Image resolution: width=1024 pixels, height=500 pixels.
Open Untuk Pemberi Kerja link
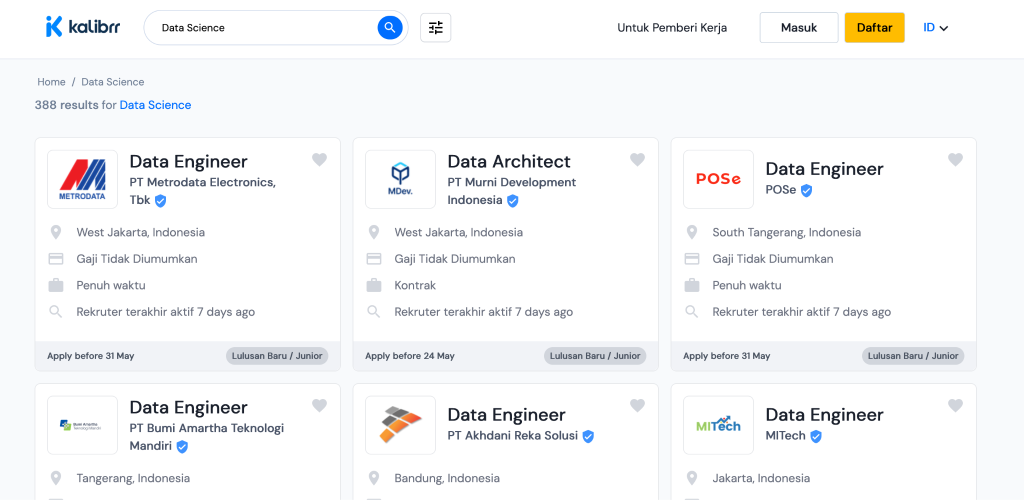click(672, 27)
